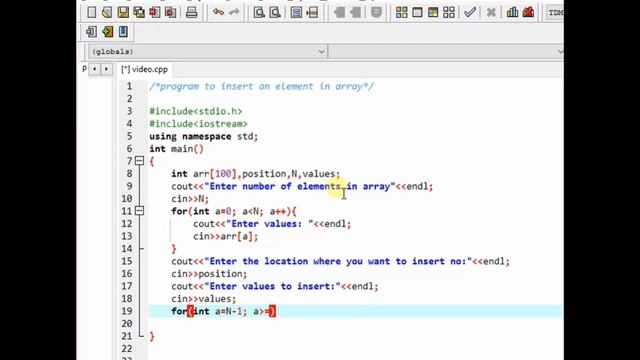640x360 pixels.
Task: Click the #include<iostream> line
Action: pos(198,124)
